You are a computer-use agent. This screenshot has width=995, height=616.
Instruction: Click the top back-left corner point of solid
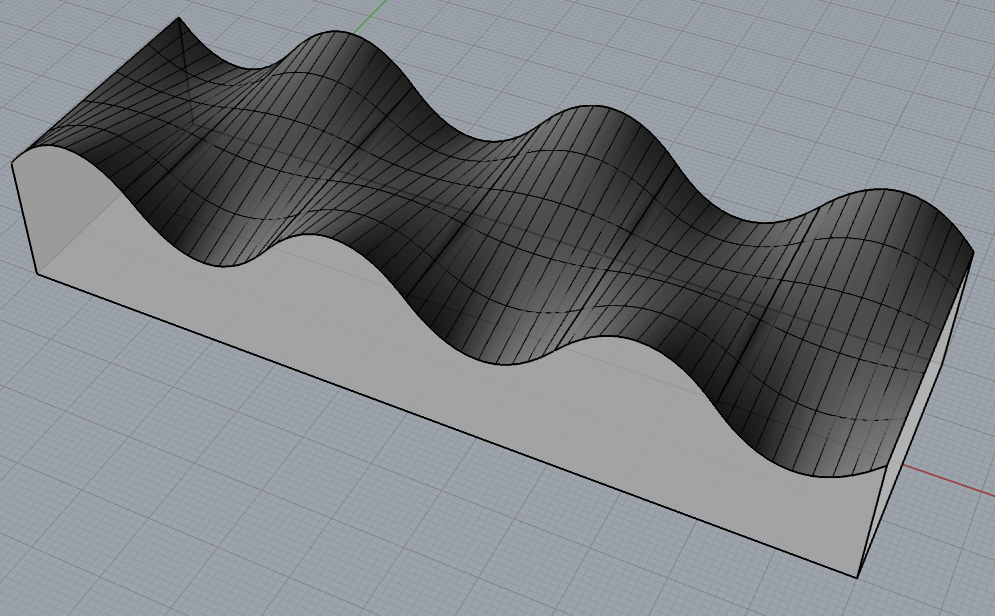click(179, 18)
